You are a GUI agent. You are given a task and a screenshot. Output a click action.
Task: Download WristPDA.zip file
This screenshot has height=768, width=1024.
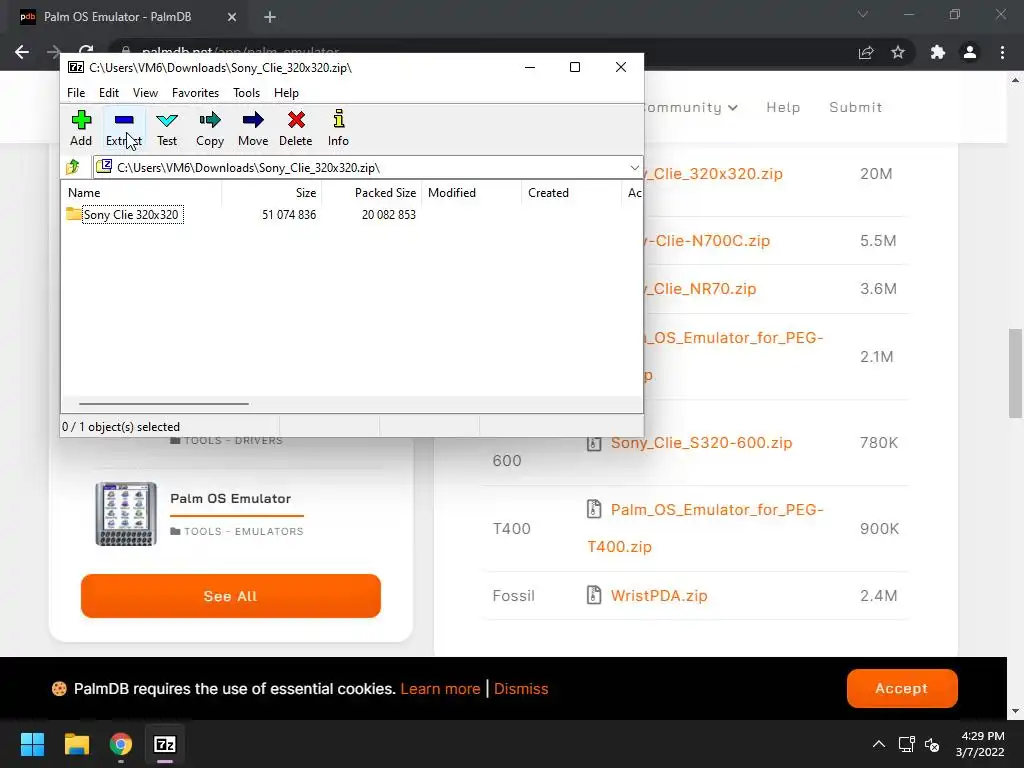pyautogui.click(x=659, y=596)
